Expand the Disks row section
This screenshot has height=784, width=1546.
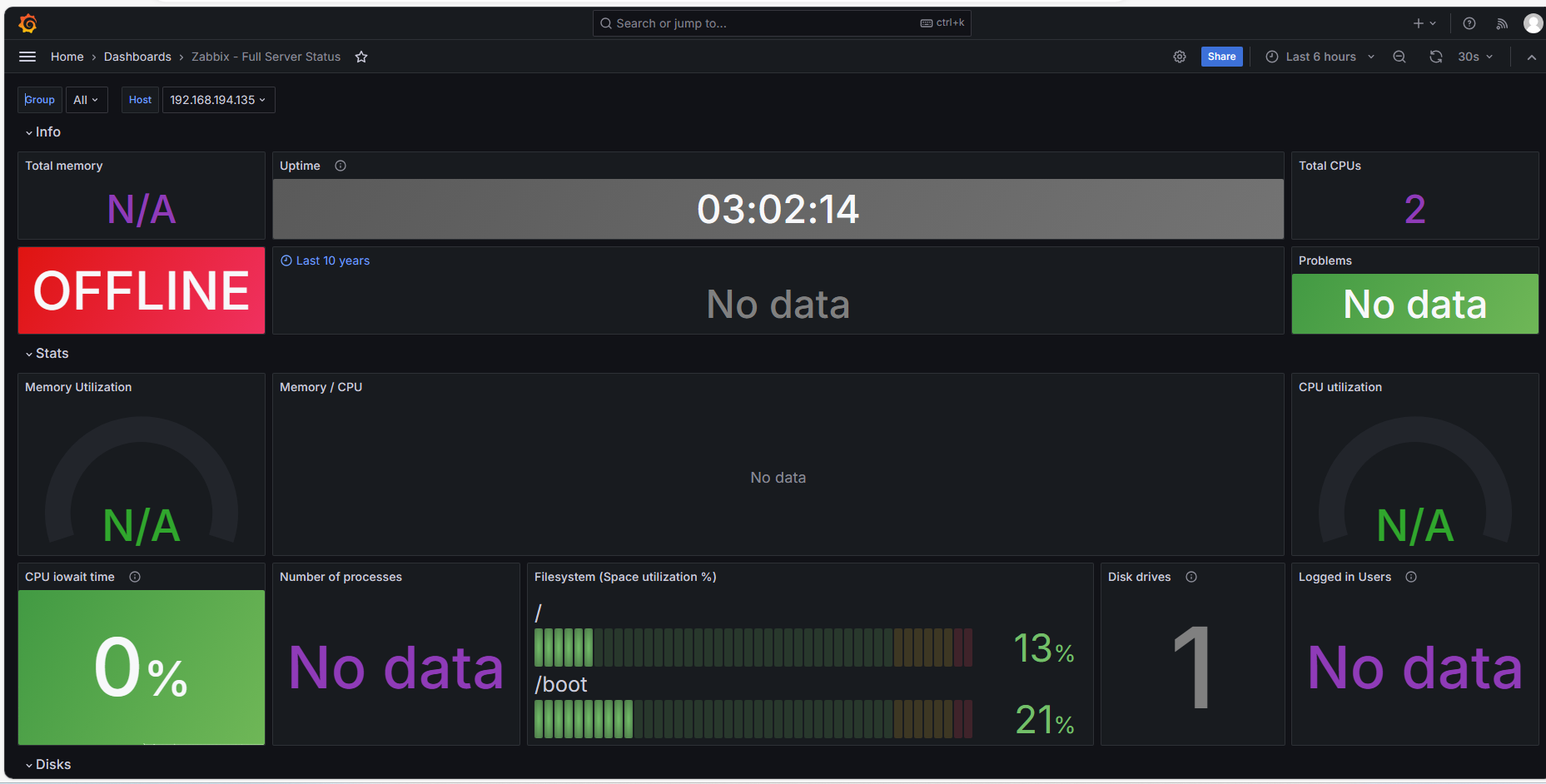[x=47, y=765]
